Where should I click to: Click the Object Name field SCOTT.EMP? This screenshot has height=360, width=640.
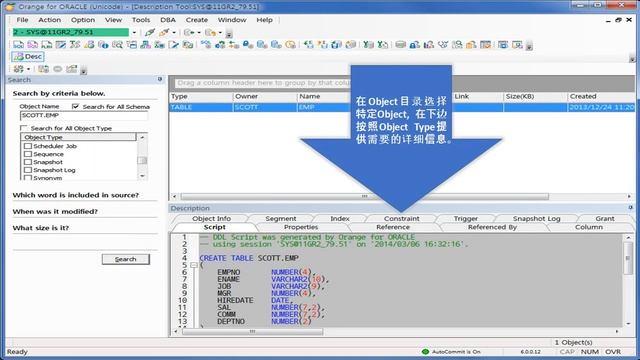[x=84, y=116]
